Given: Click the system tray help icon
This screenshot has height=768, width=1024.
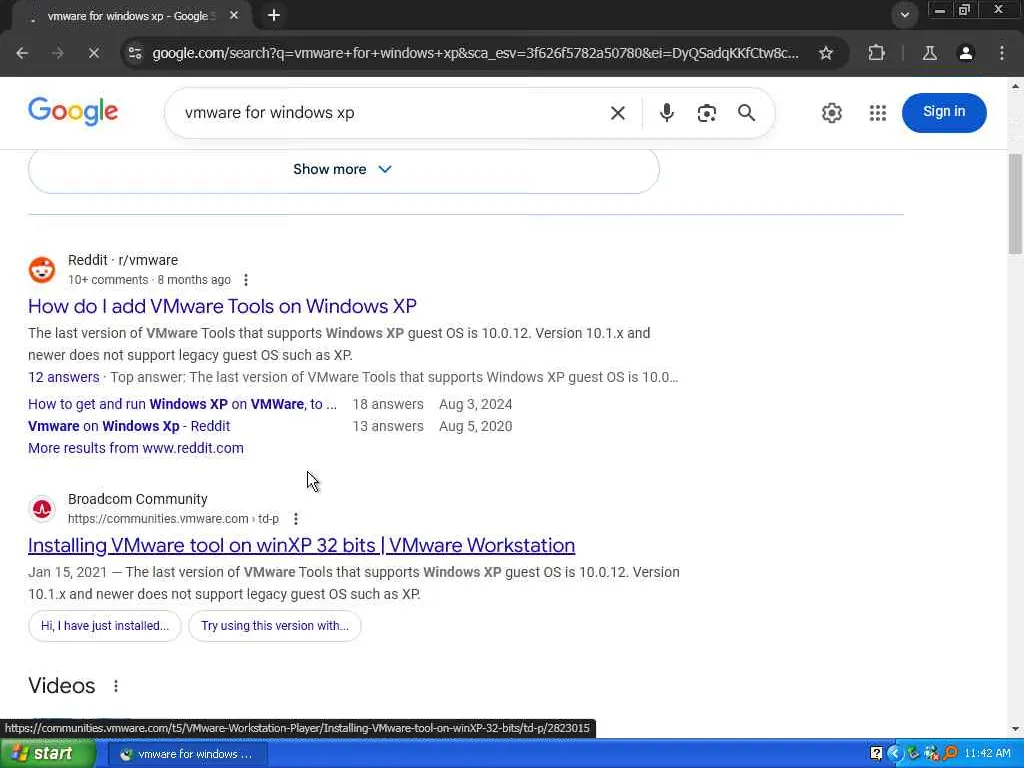Looking at the screenshot, I should click(876, 754).
